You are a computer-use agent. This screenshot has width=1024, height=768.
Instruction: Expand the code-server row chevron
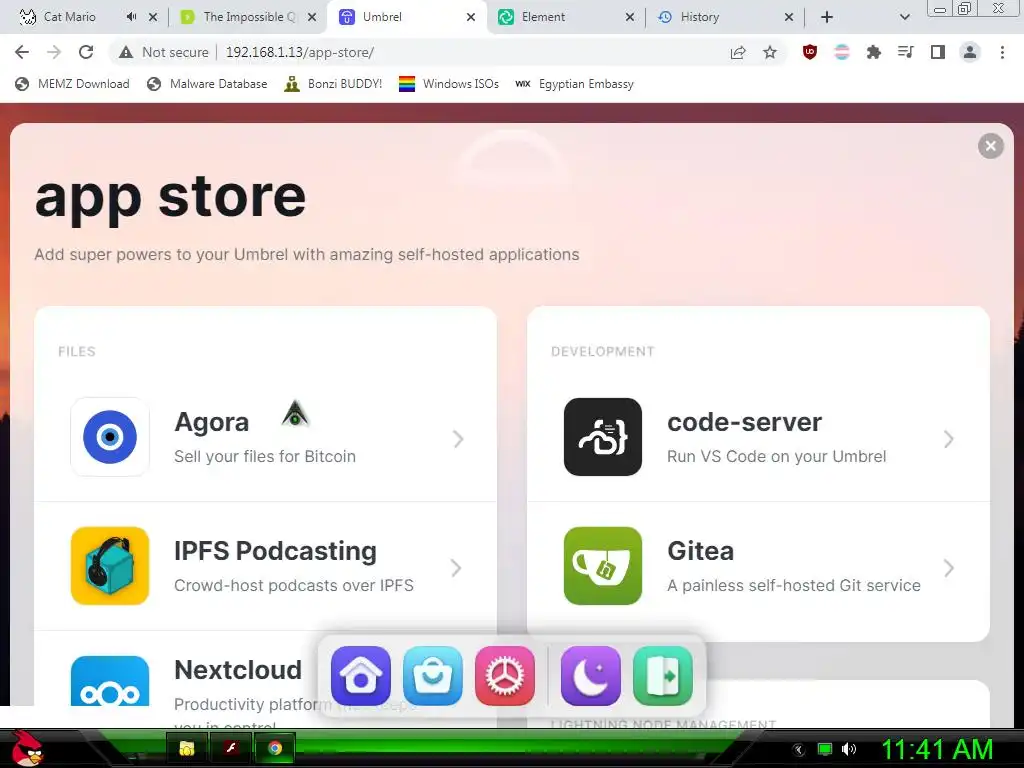click(x=949, y=439)
